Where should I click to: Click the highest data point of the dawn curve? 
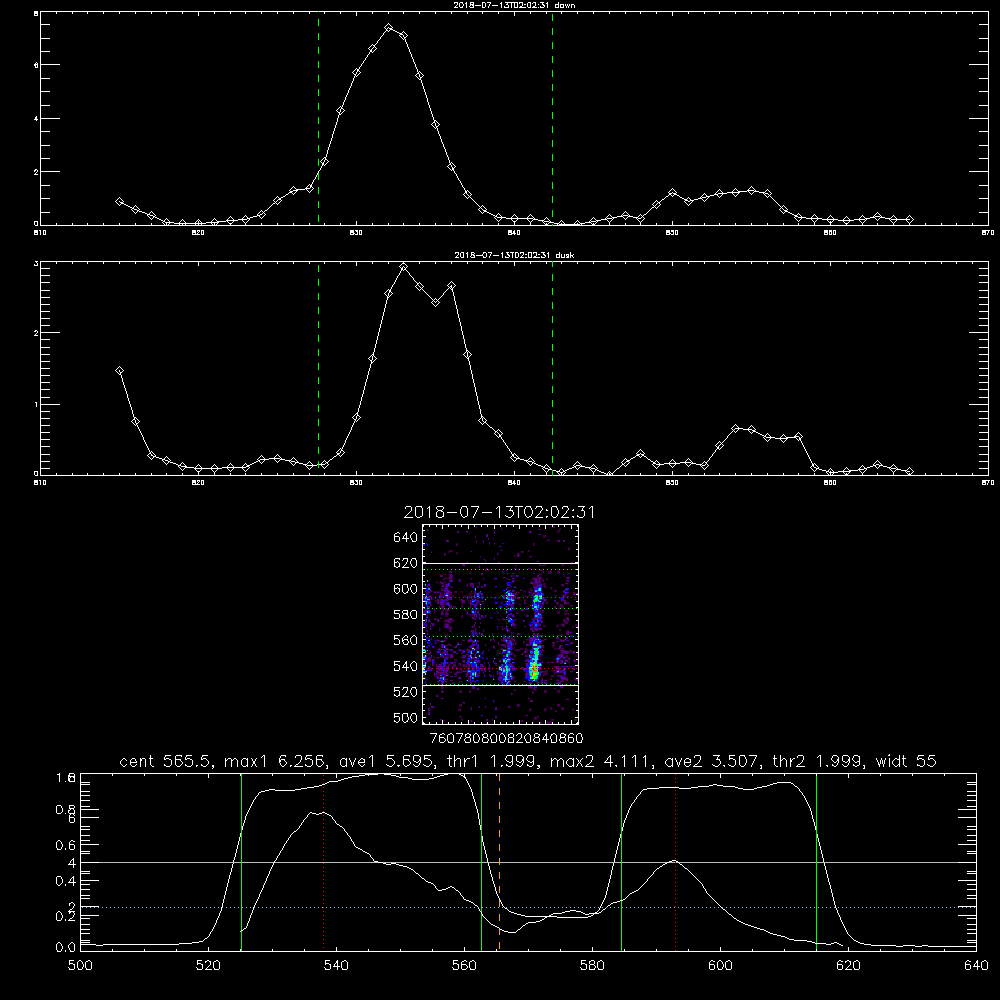pyautogui.click(x=389, y=27)
